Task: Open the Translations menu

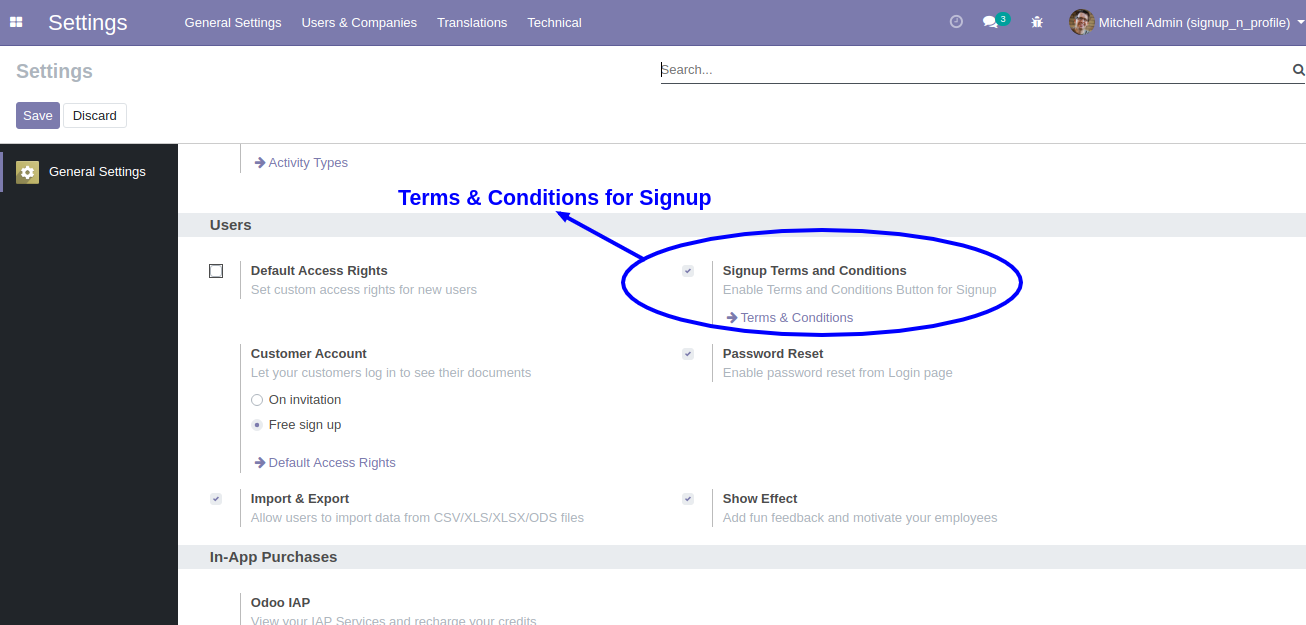Action: click(x=472, y=22)
